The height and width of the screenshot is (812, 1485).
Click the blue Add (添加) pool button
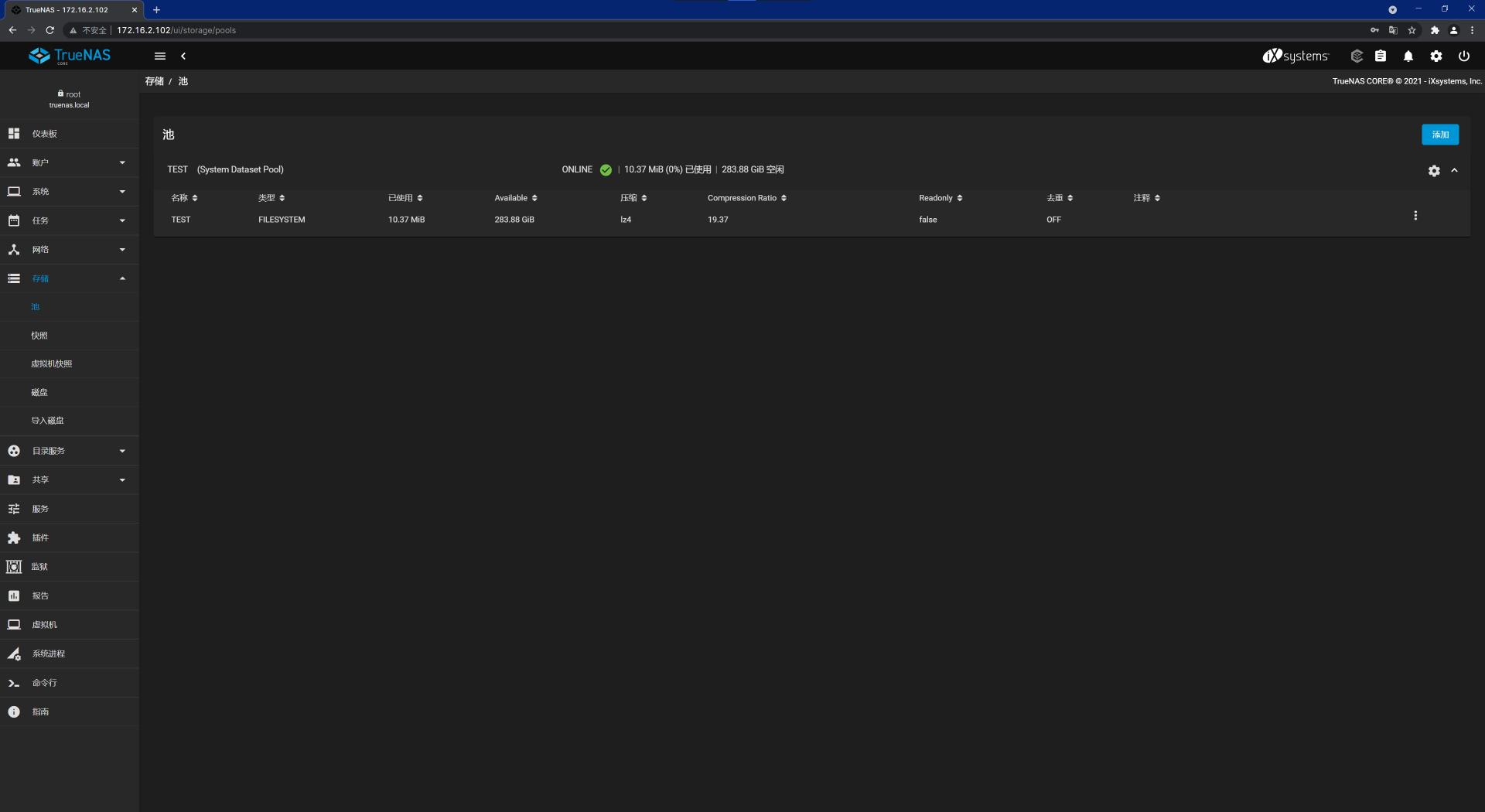click(x=1440, y=135)
